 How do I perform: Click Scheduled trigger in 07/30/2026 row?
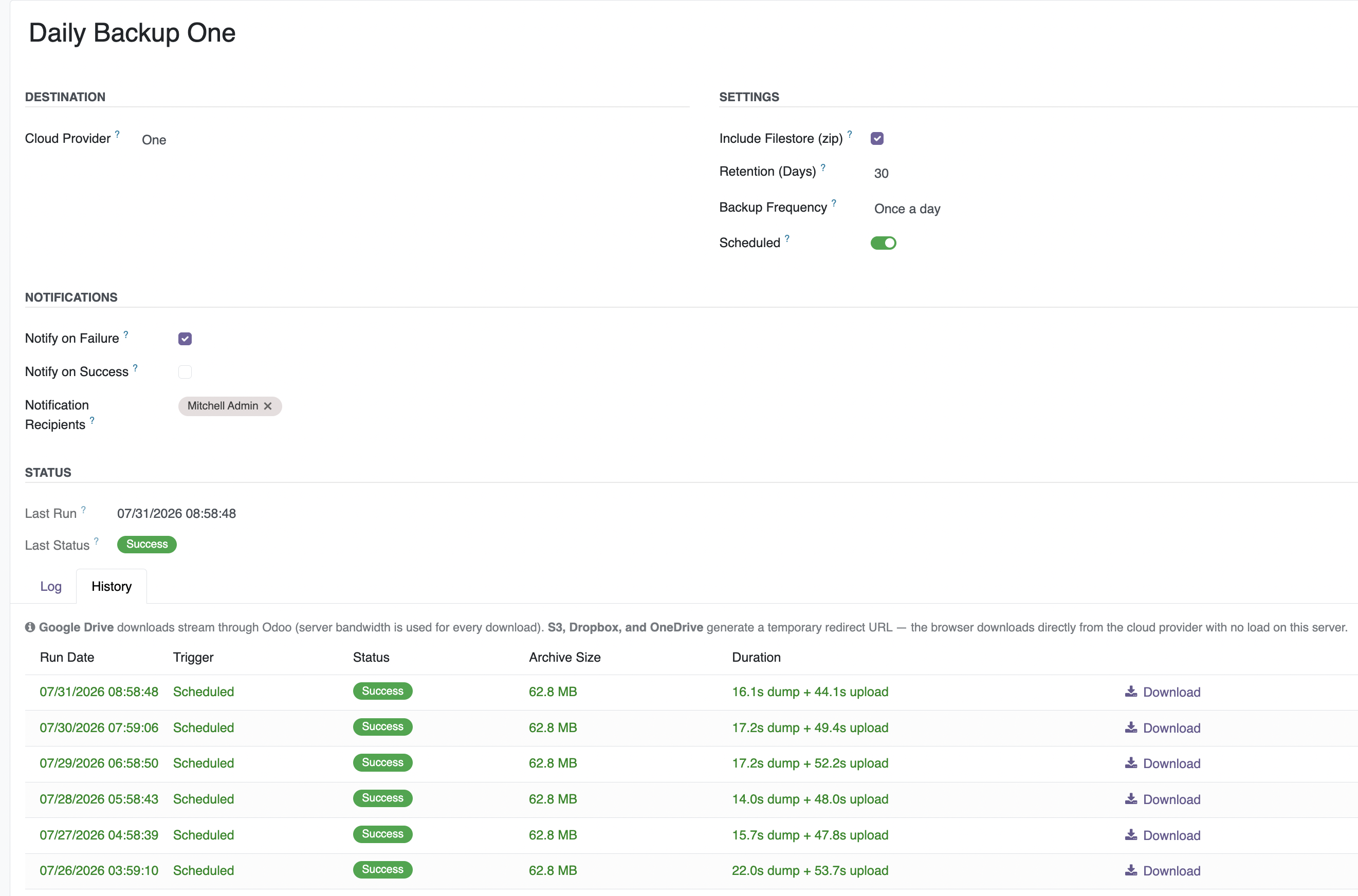tap(204, 727)
